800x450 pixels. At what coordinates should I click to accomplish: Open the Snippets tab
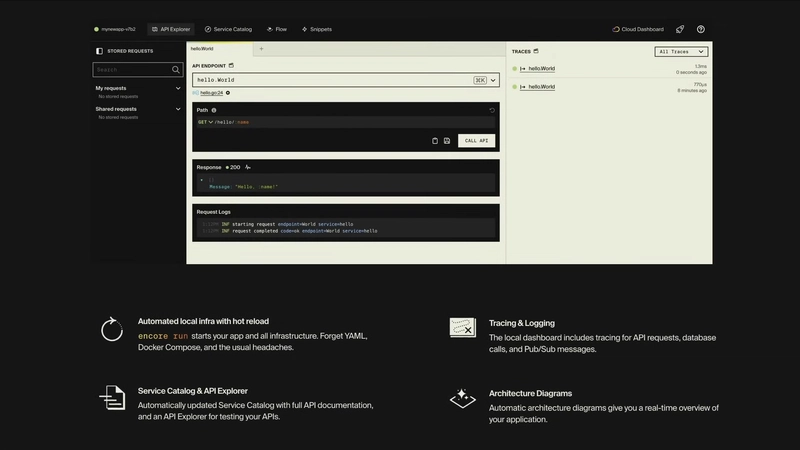click(x=316, y=30)
